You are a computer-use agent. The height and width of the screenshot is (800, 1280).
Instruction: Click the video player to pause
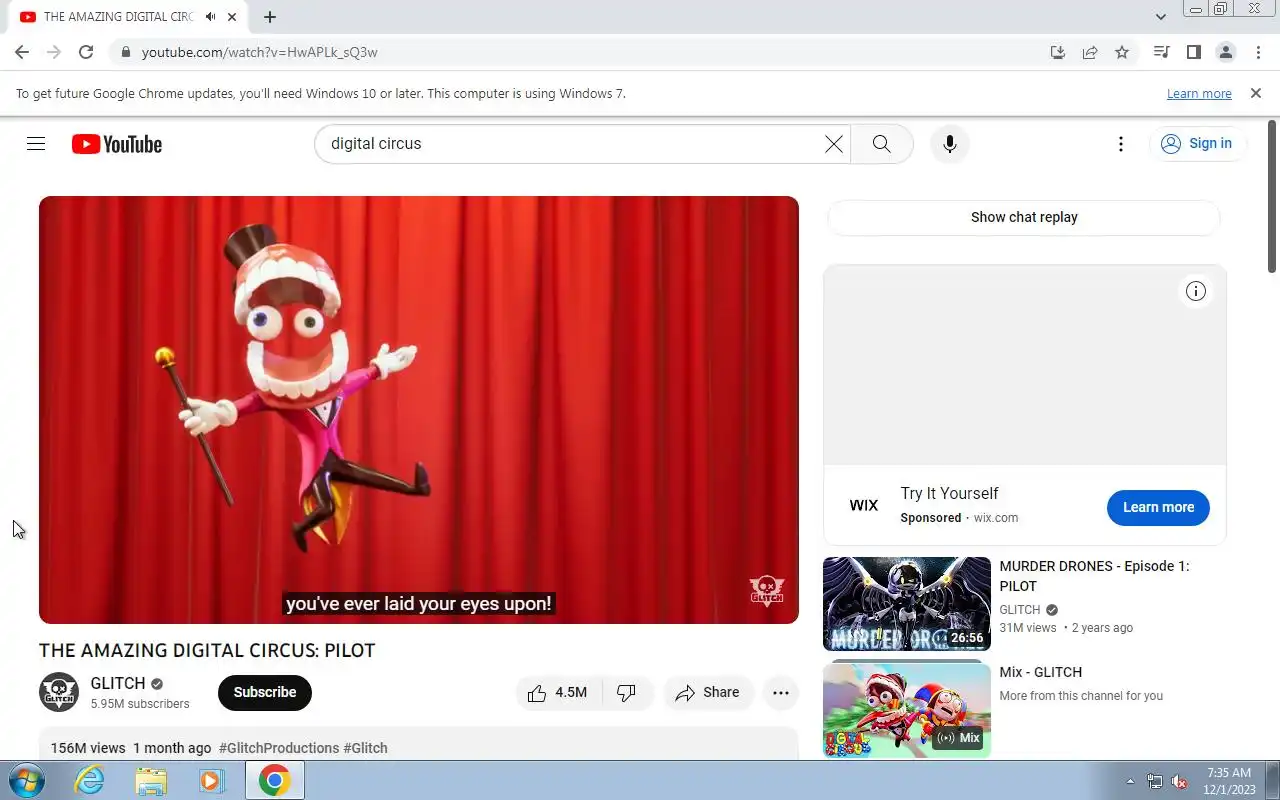click(419, 410)
